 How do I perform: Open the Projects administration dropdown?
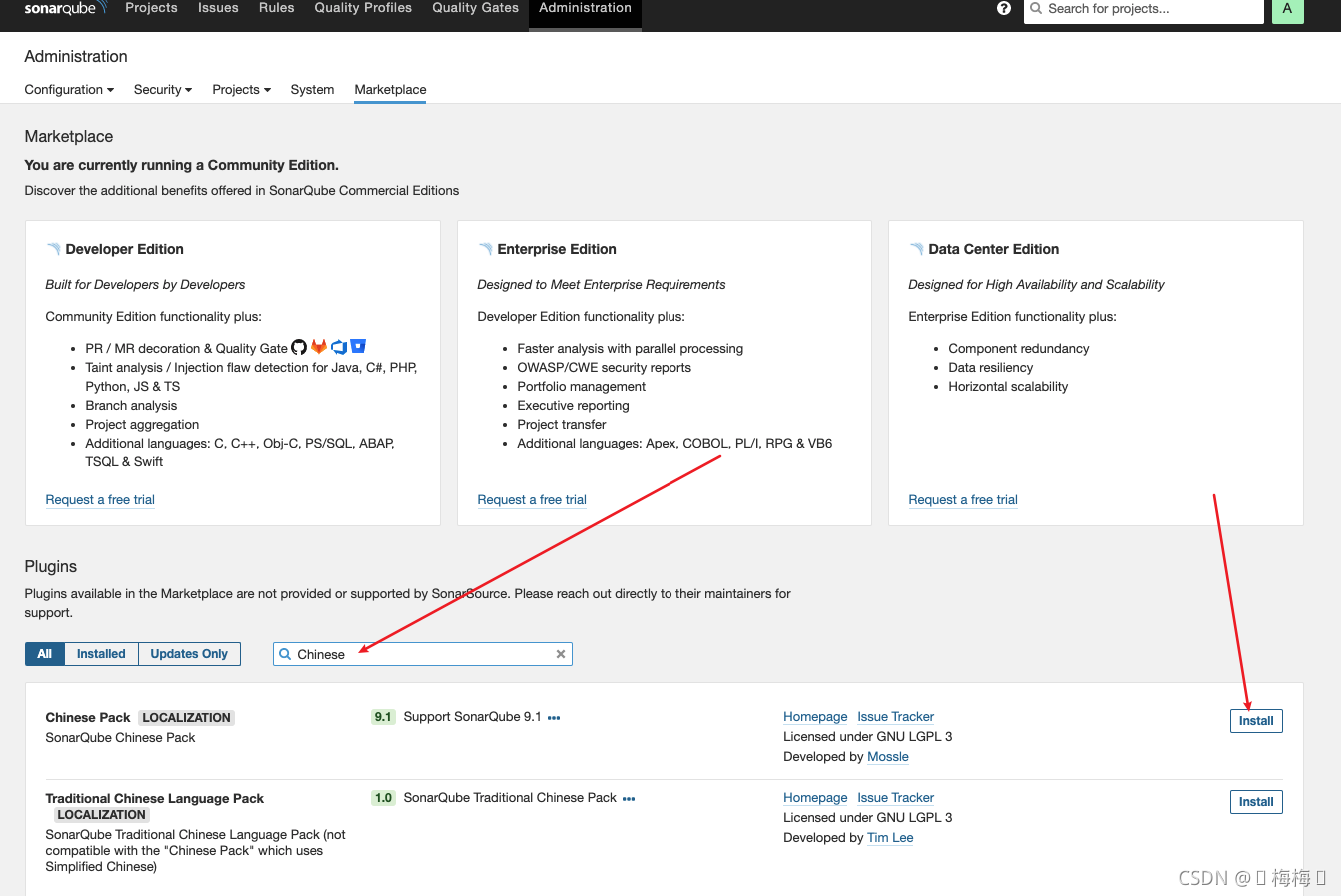click(242, 90)
